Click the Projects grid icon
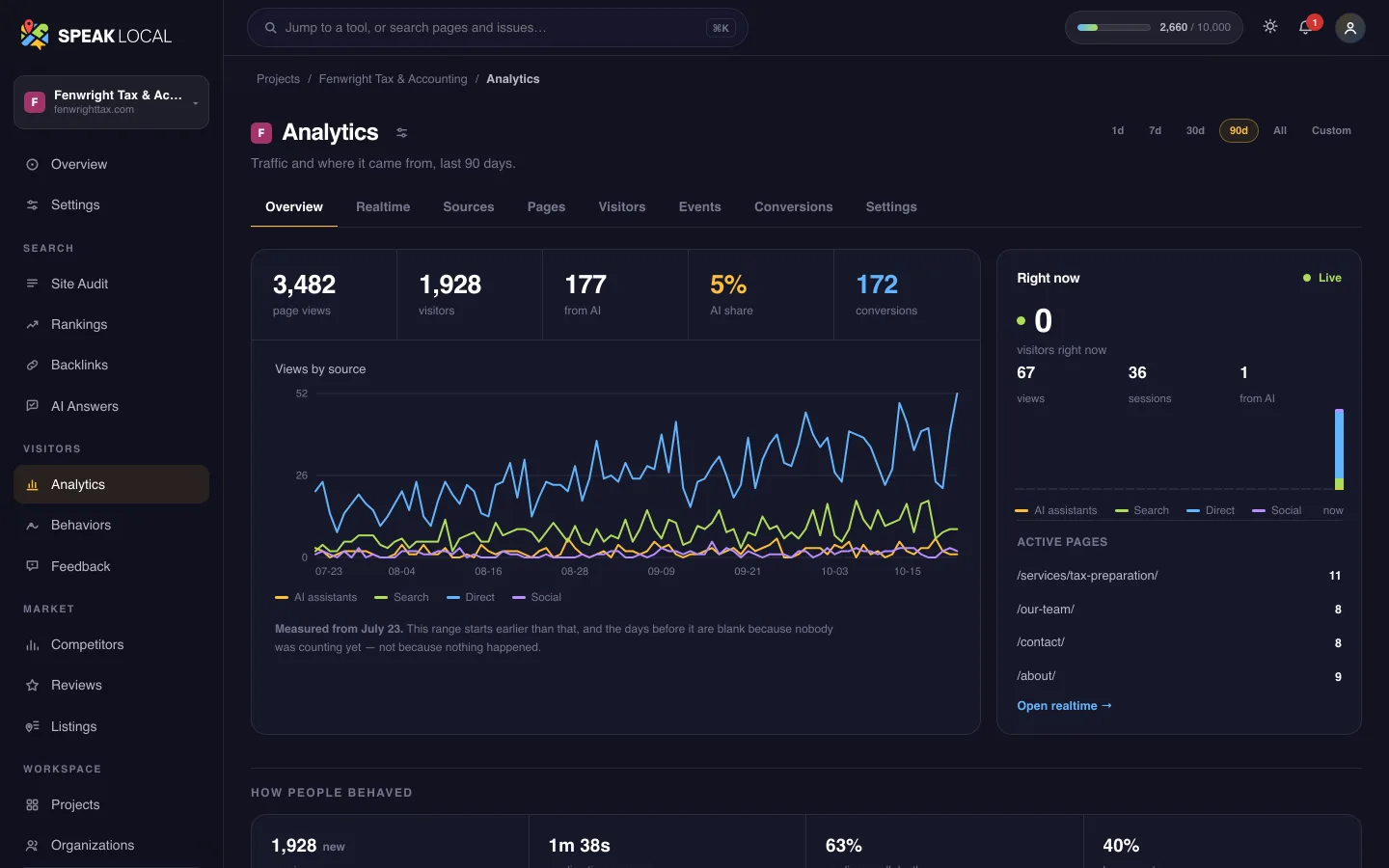This screenshot has width=1389, height=868. point(32,805)
